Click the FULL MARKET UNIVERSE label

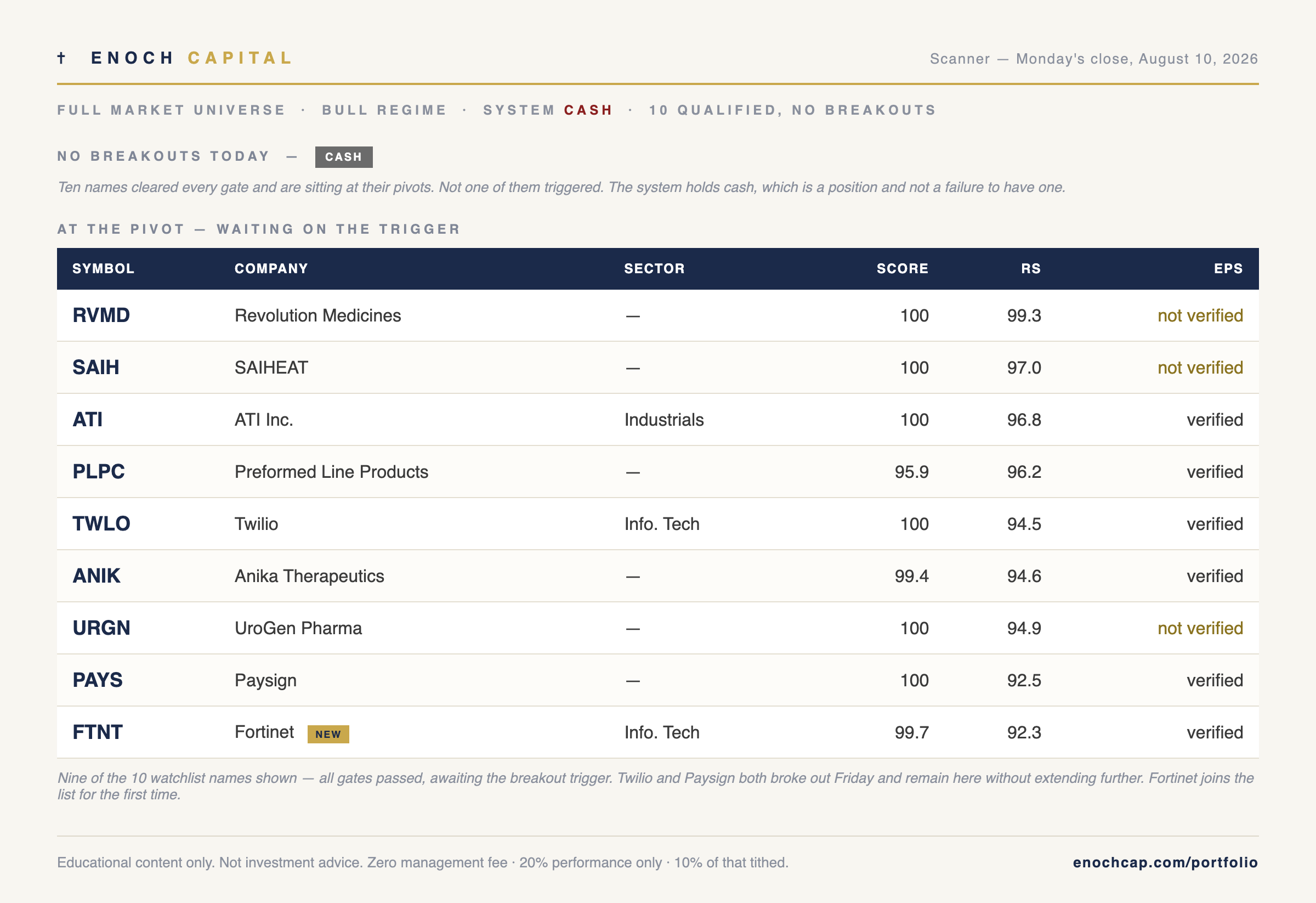pyautogui.click(x=171, y=110)
